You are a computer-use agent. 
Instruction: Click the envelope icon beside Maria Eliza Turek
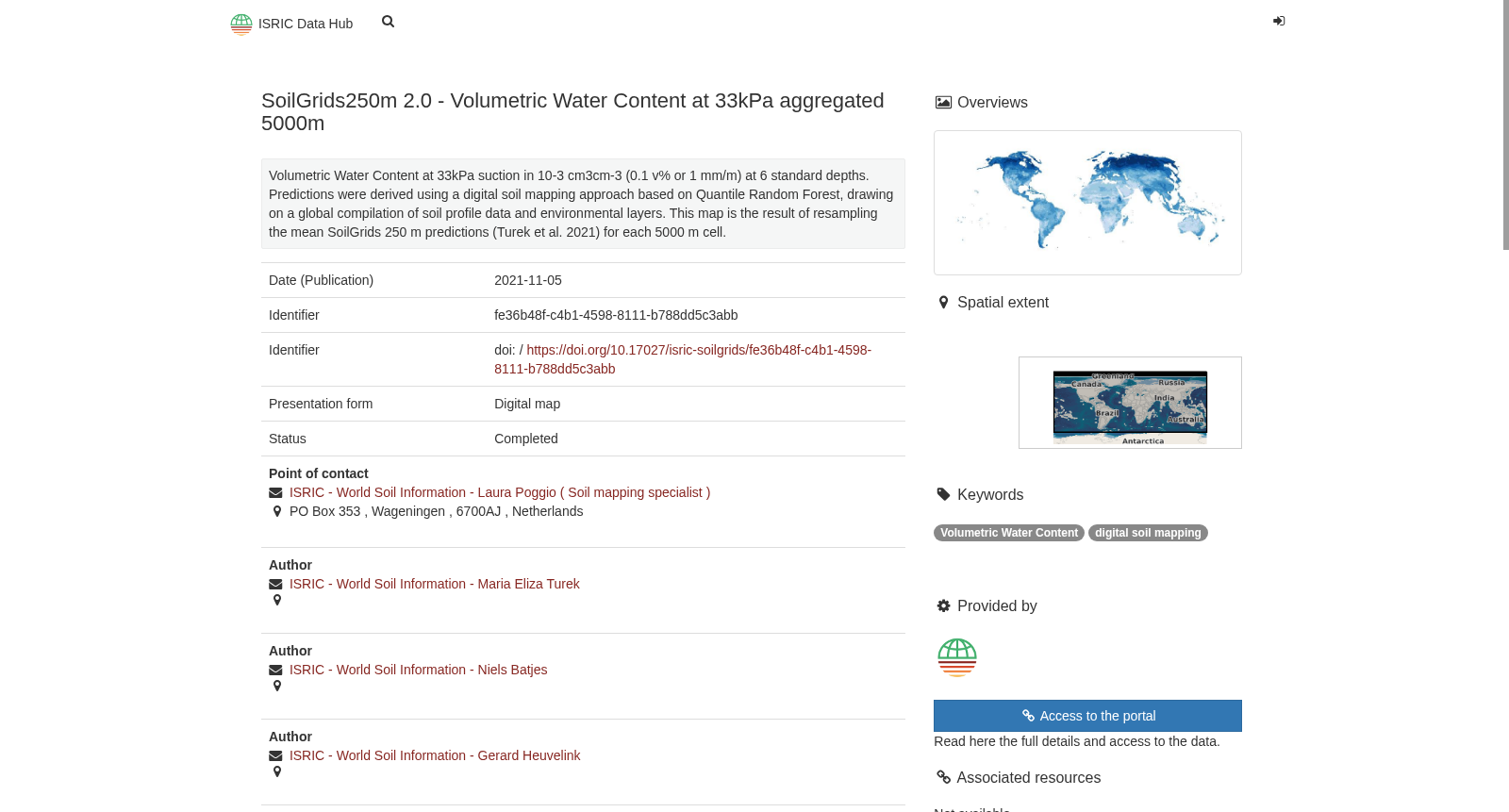pyautogui.click(x=275, y=584)
